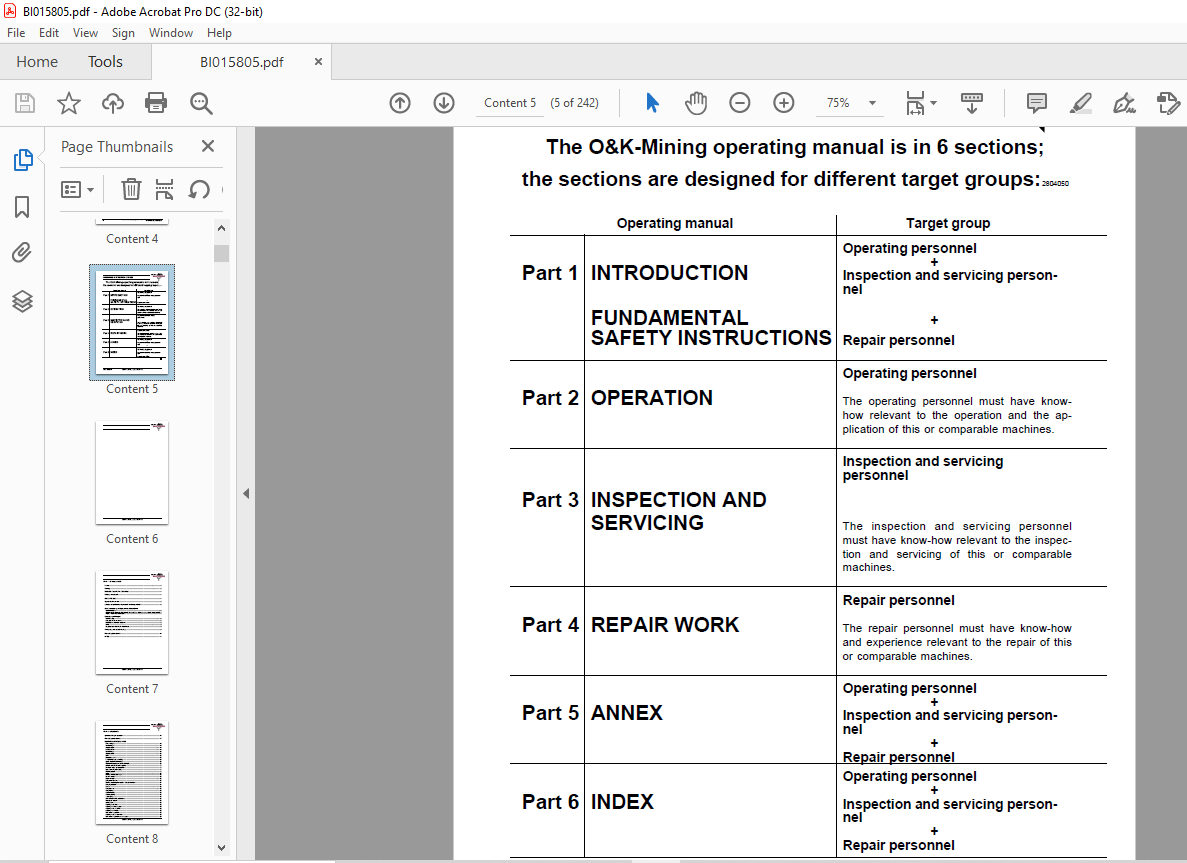Collapse the navigation pane arrow
This screenshot has height=863, width=1187.
[x=246, y=494]
